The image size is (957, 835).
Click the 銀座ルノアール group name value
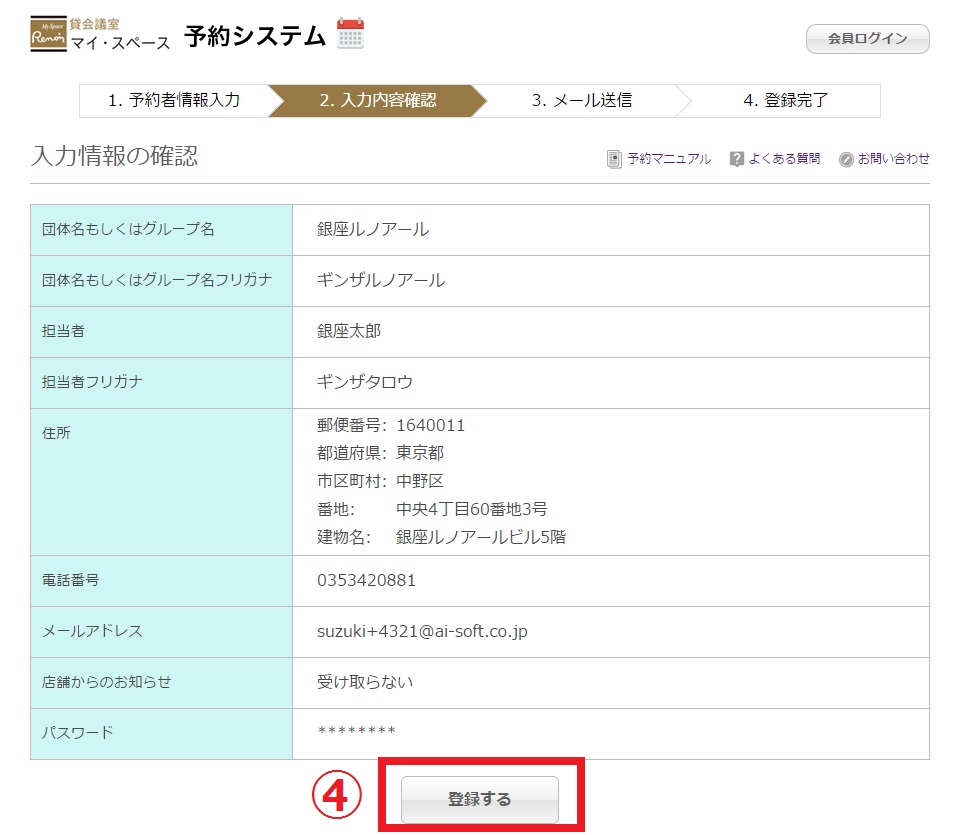coord(372,229)
